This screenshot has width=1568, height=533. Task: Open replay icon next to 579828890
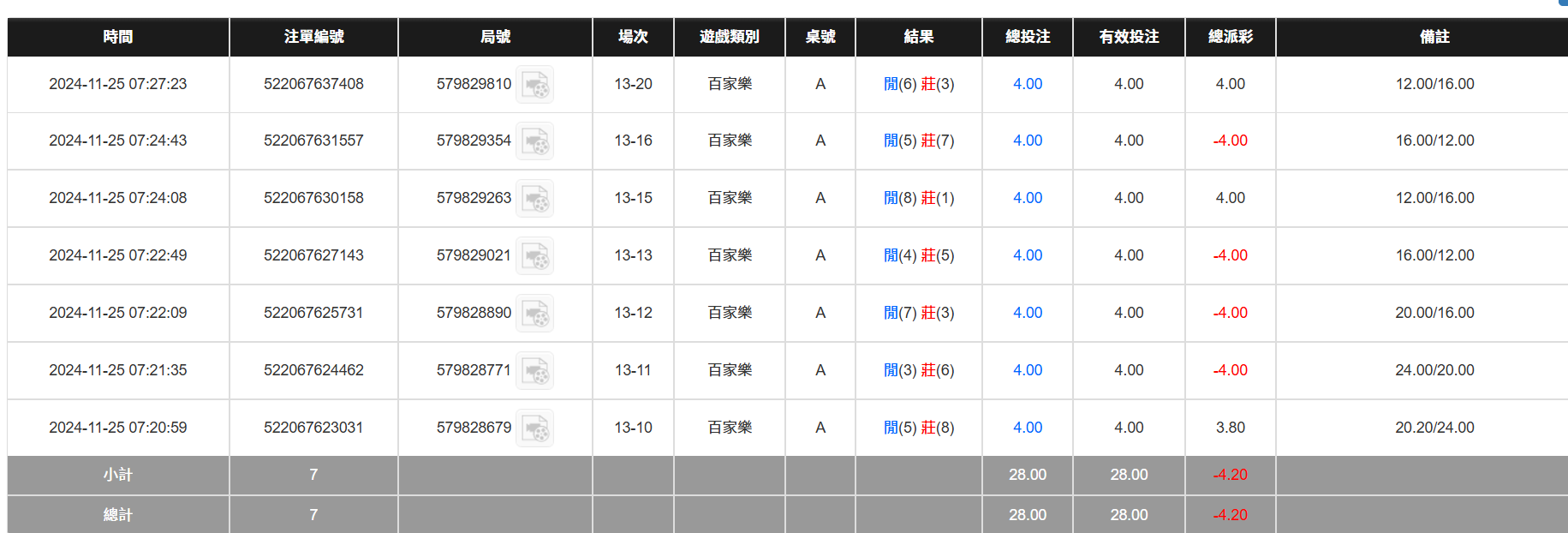point(535,314)
